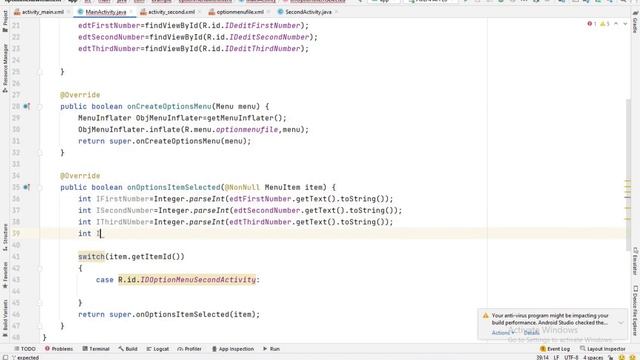This screenshot has height=360, width=640.
Task: Click fold end marker at line 47
Action: (40, 326)
